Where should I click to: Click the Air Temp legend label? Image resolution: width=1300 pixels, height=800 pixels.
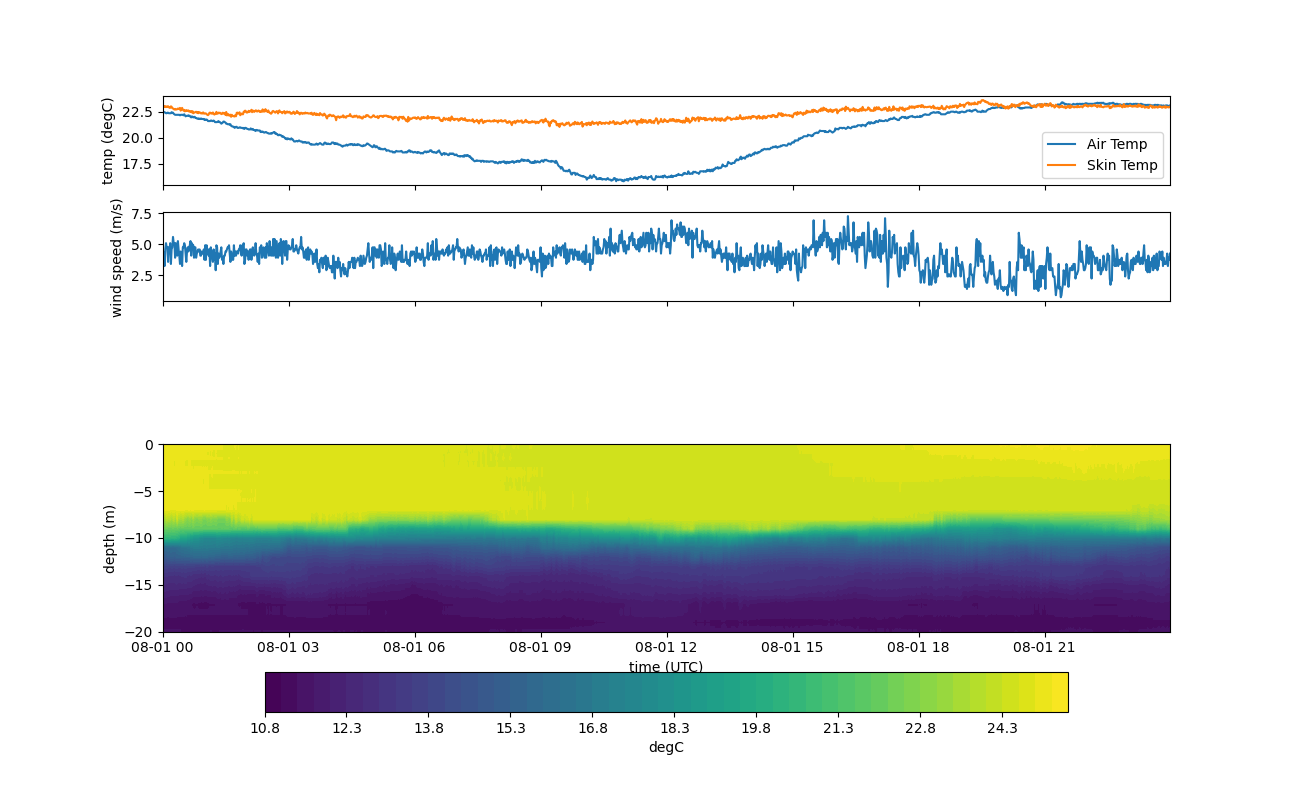coord(1117,144)
